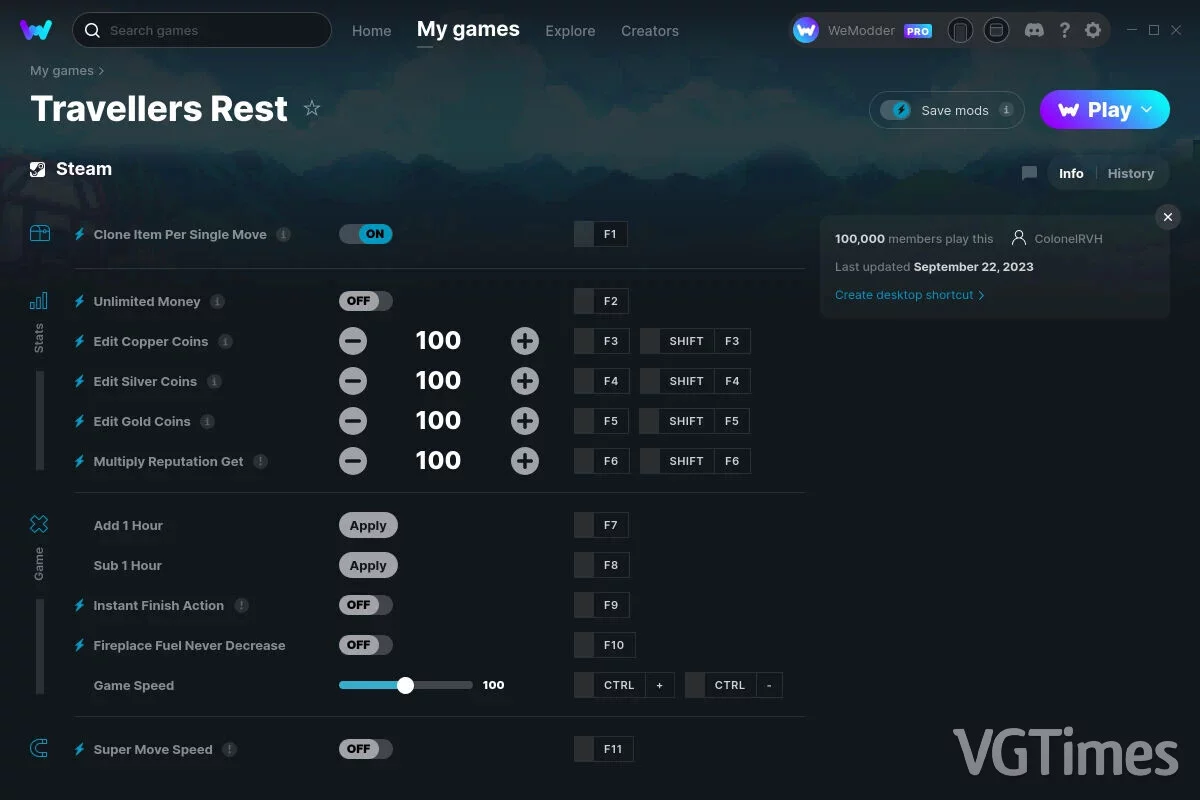Open the My games tab
The height and width of the screenshot is (800, 1200).
(468, 30)
